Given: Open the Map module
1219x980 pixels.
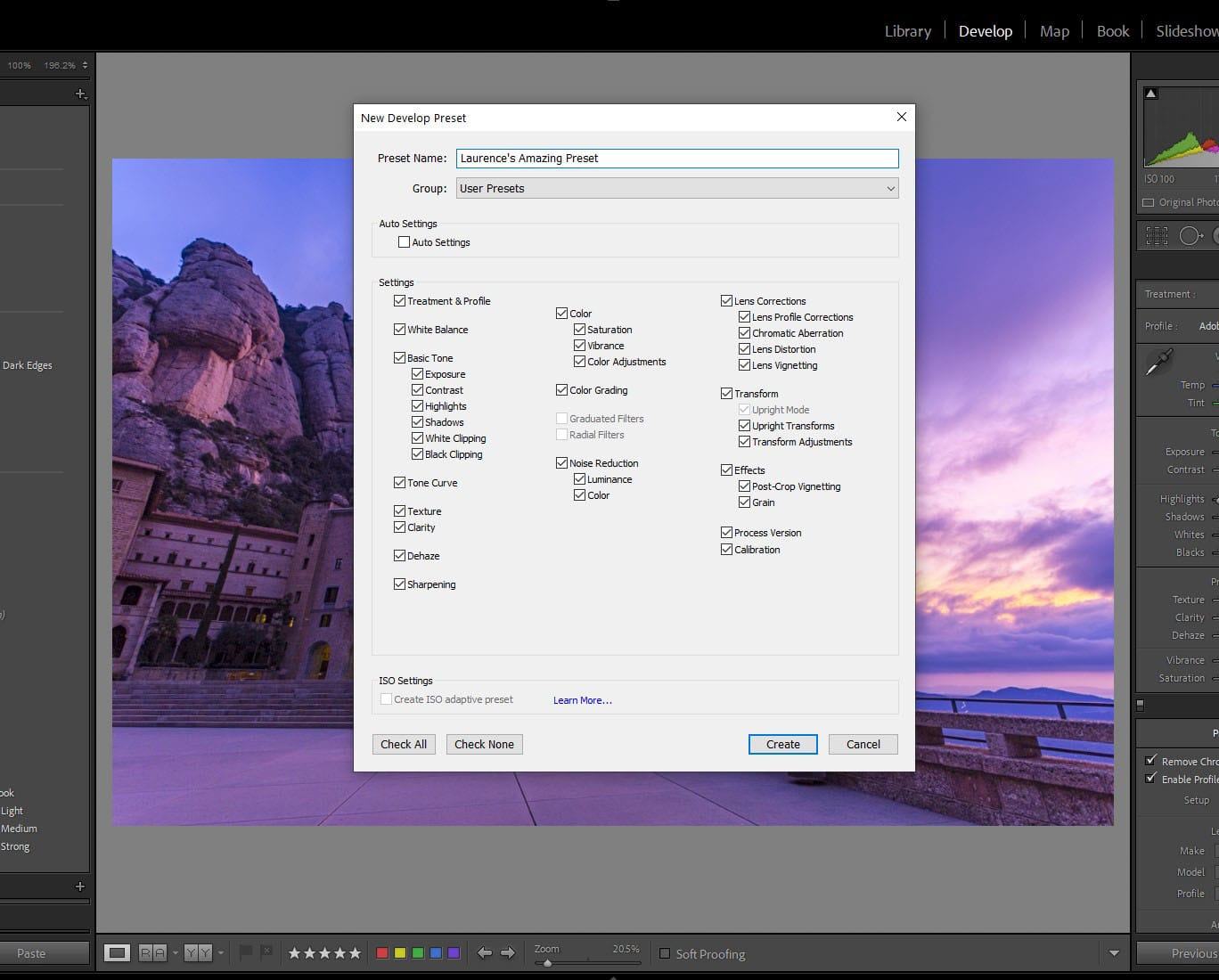Looking at the screenshot, I should click(1054, 30).
